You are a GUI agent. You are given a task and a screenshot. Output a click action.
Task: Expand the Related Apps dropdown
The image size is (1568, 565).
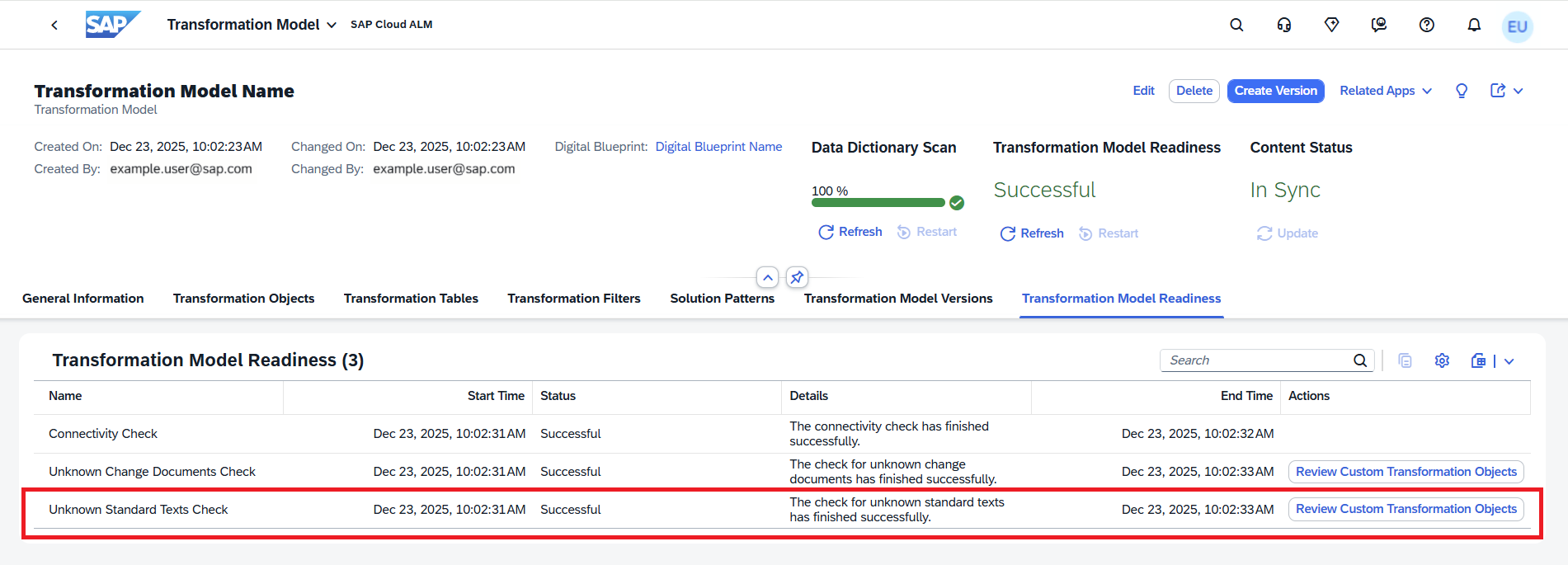click(x=1385, y=91)
